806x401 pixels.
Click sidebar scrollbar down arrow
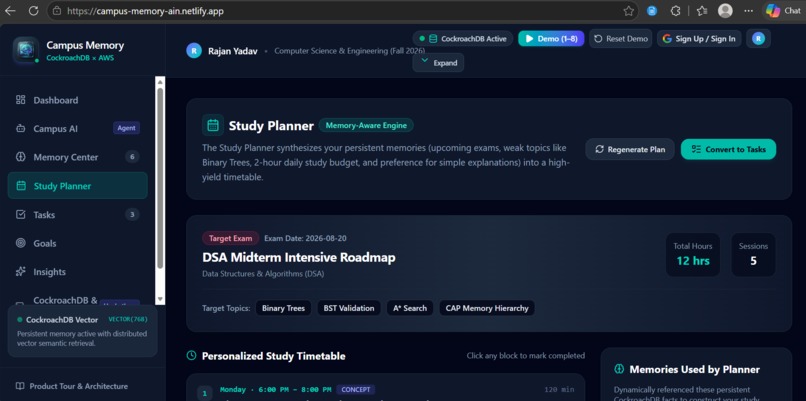(160, 299)
